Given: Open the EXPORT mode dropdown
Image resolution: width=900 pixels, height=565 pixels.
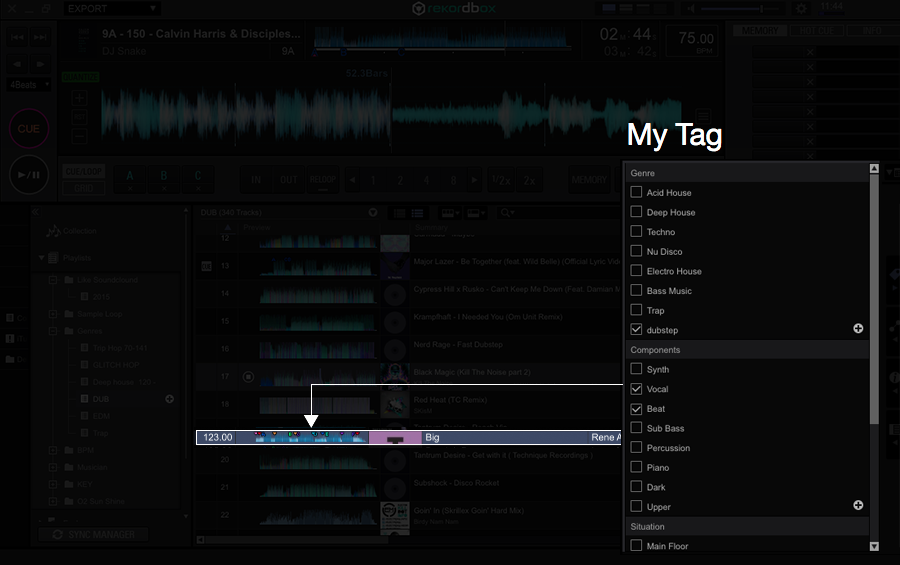Looking at the screenshot, I should click(112, 9).
